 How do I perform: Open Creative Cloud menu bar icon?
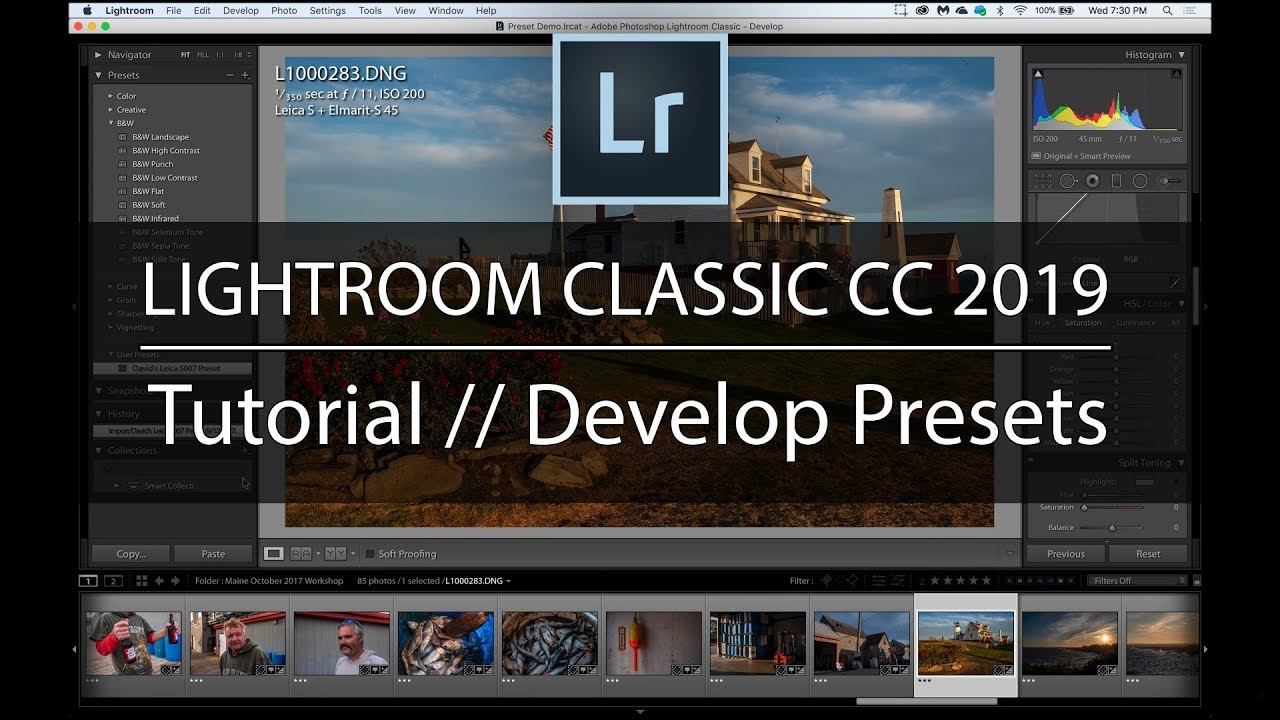(922, 10)
